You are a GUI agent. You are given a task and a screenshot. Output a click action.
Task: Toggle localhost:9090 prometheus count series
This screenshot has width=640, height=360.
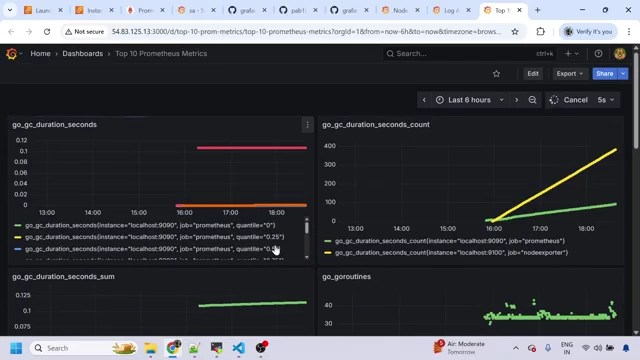click(450, 241)
